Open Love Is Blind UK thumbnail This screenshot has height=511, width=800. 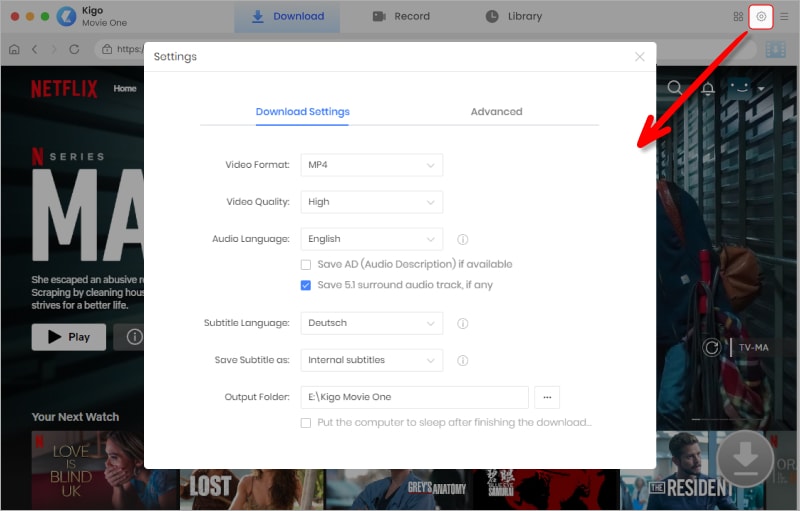(x=105, y=470)
